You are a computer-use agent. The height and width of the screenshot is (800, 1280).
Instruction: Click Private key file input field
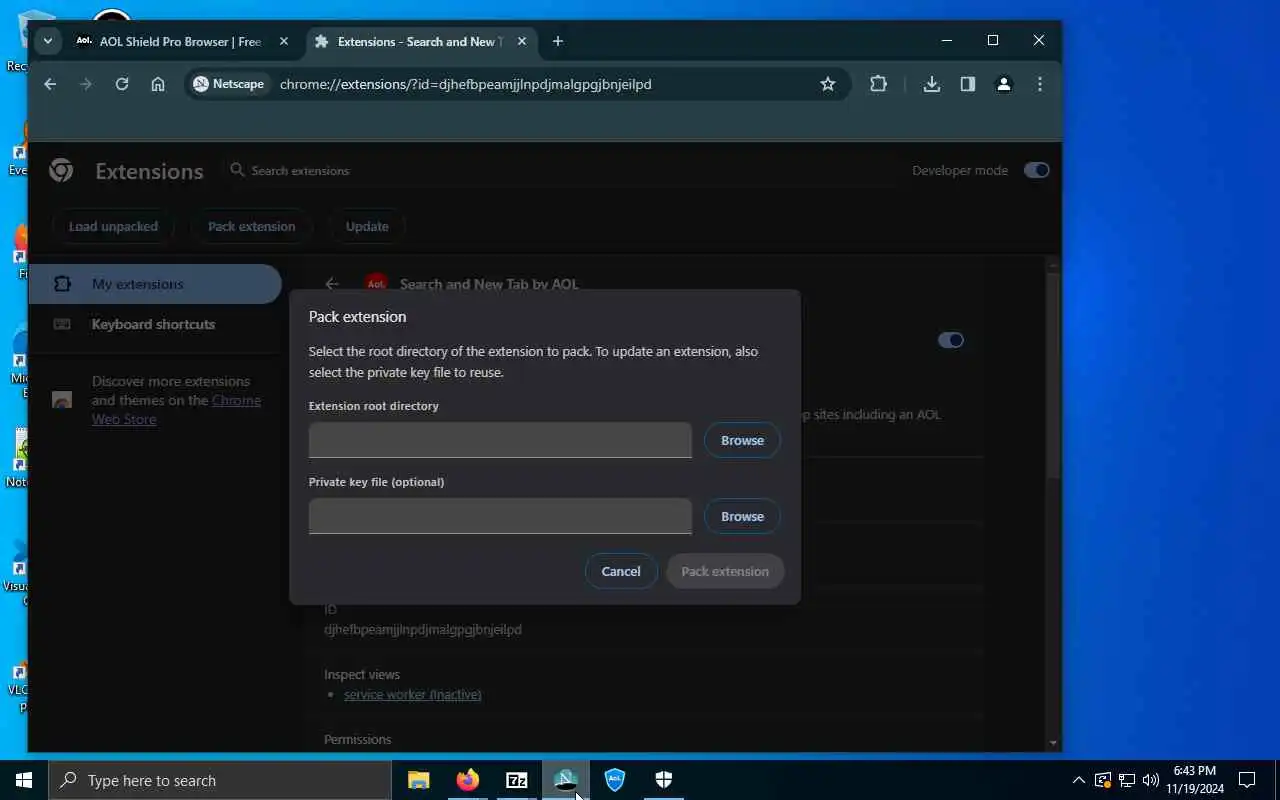(x=500, y=516)
